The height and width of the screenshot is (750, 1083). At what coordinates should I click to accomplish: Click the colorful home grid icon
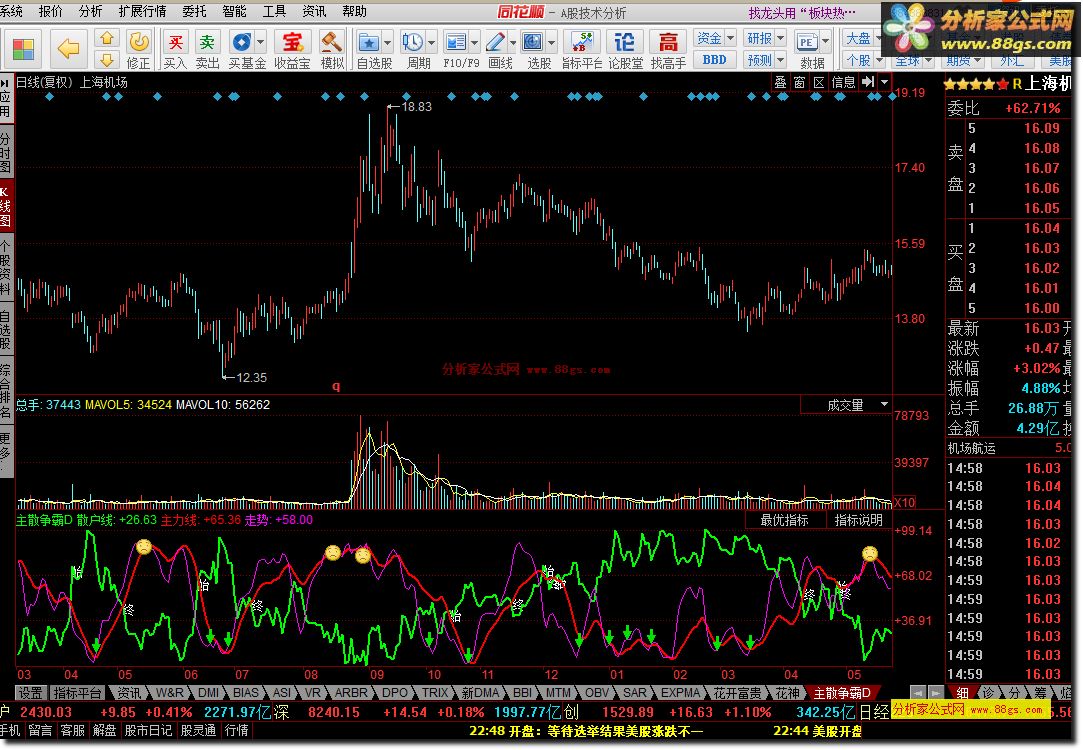23,48
